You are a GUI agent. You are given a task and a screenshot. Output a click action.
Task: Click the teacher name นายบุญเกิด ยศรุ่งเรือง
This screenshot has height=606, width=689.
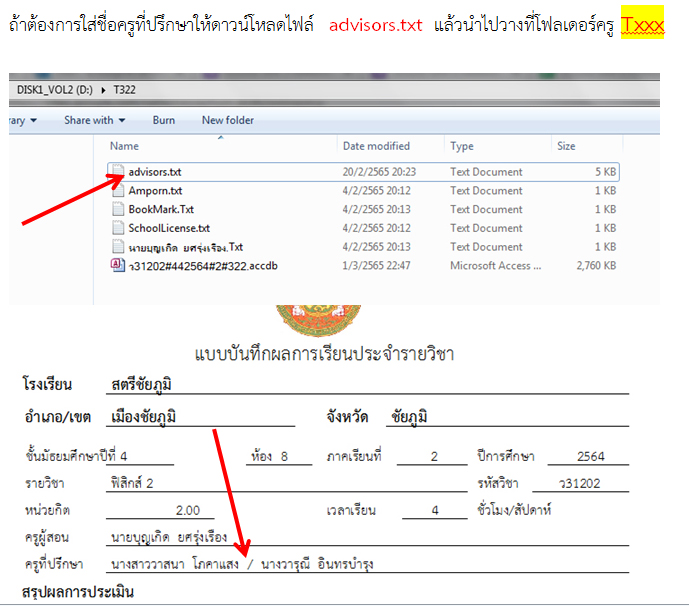pos(169,537)
